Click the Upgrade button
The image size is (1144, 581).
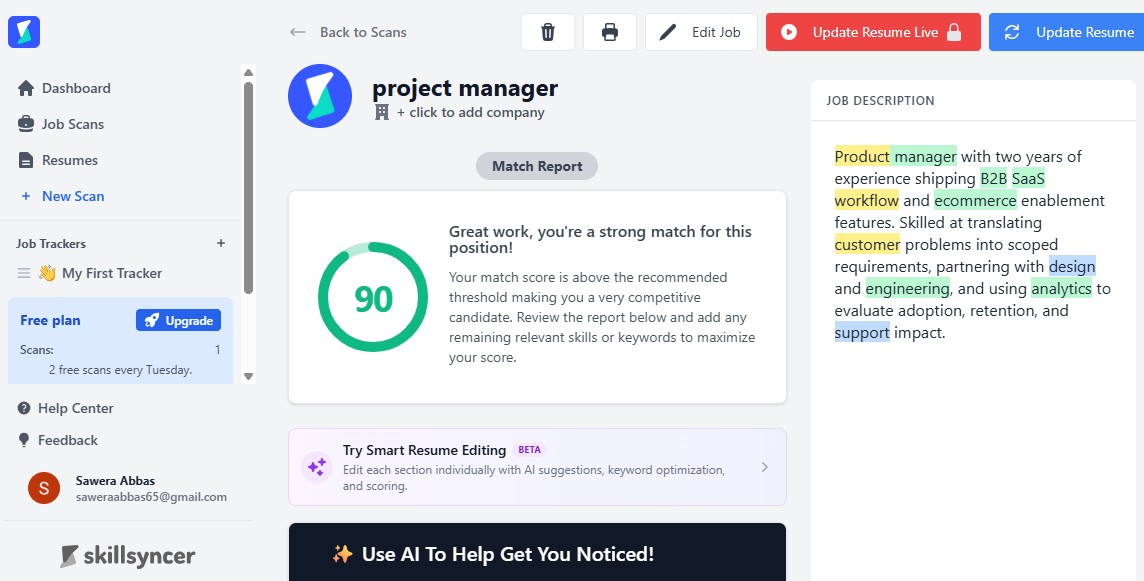tap(178, 320)
